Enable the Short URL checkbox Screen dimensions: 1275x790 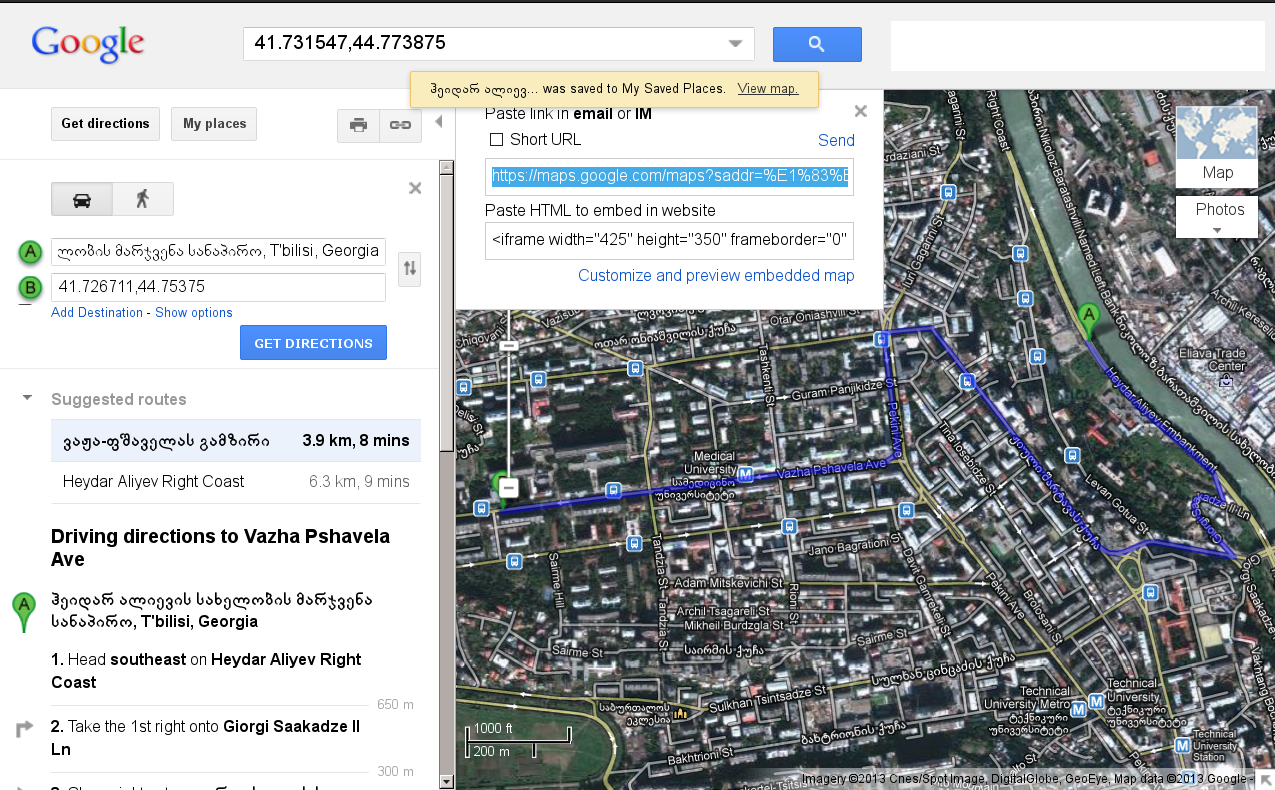click(x=496, y=140)
